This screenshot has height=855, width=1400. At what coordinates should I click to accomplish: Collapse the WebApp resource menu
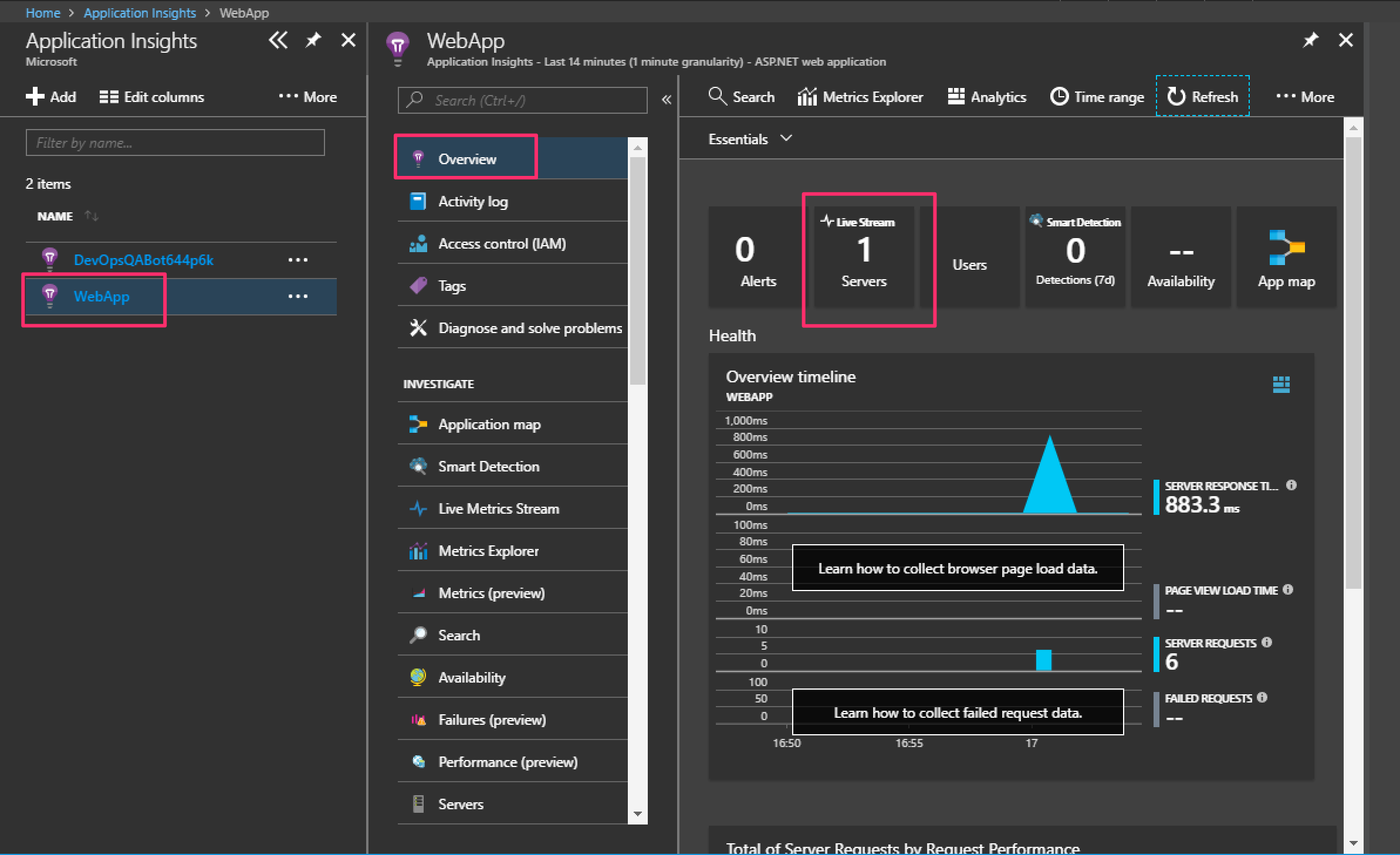coord(666,100)
